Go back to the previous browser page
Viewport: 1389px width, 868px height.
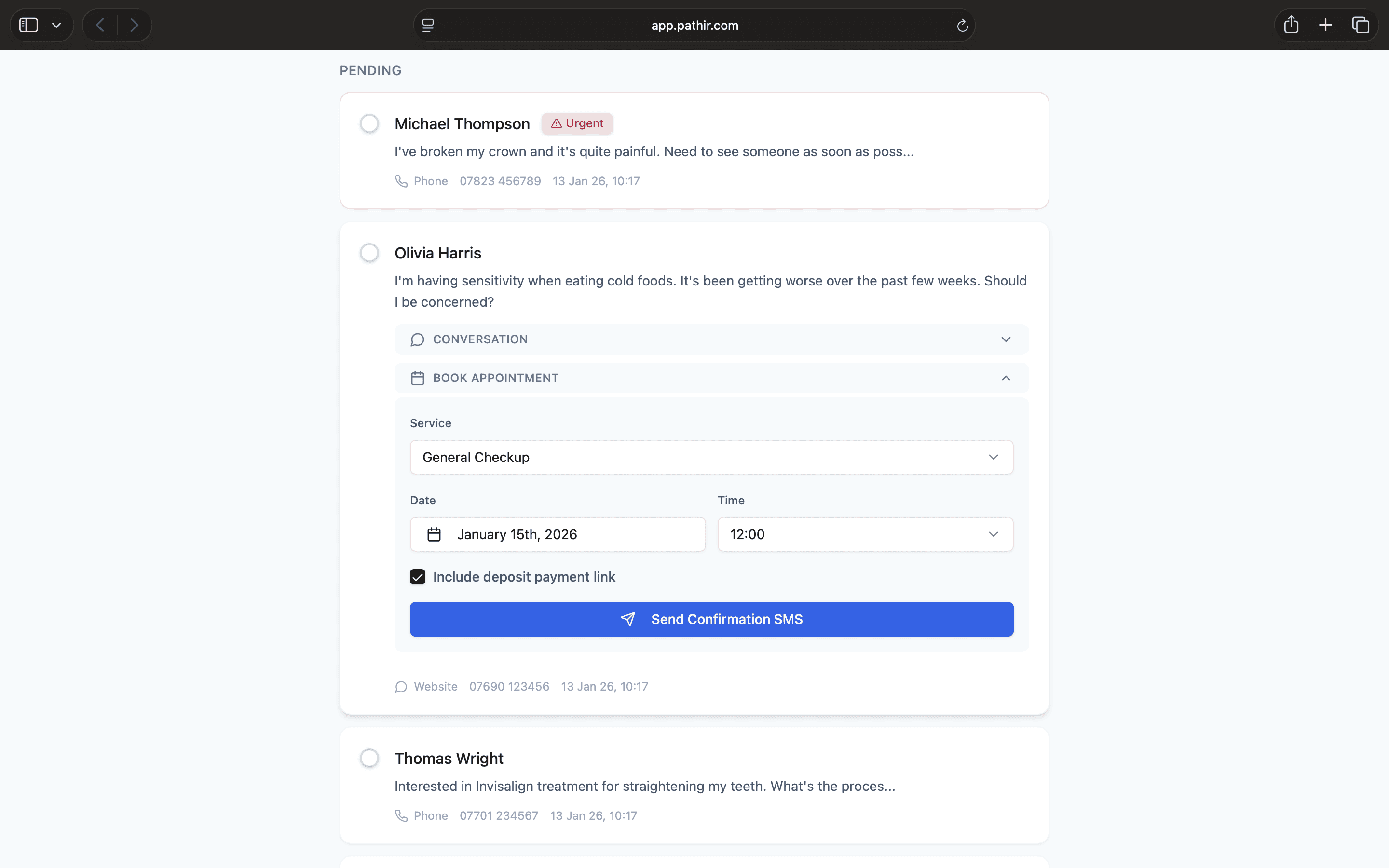point(100,25)
